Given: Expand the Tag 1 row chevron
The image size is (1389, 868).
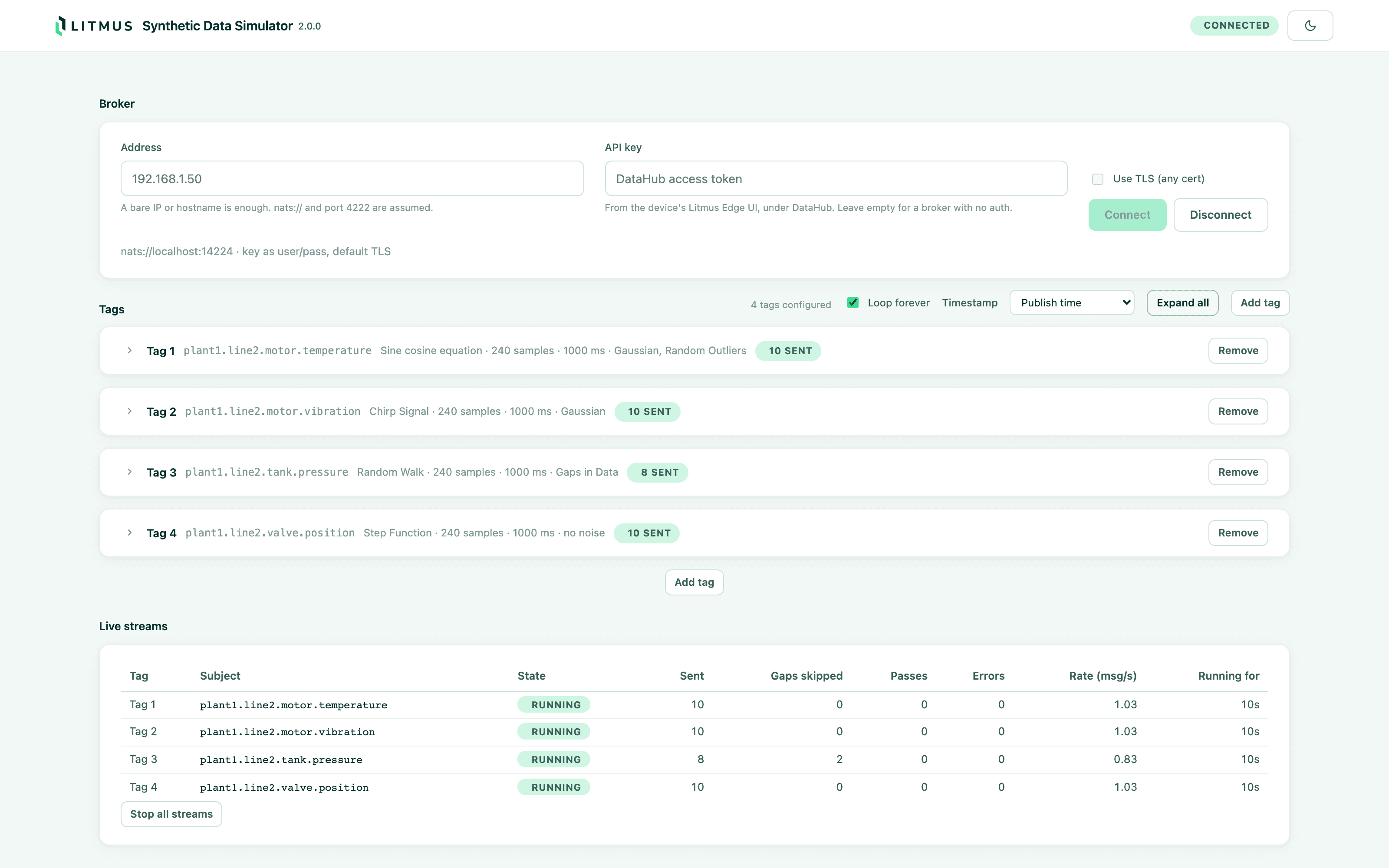Looking at the screenshot, I should (130, 350).
